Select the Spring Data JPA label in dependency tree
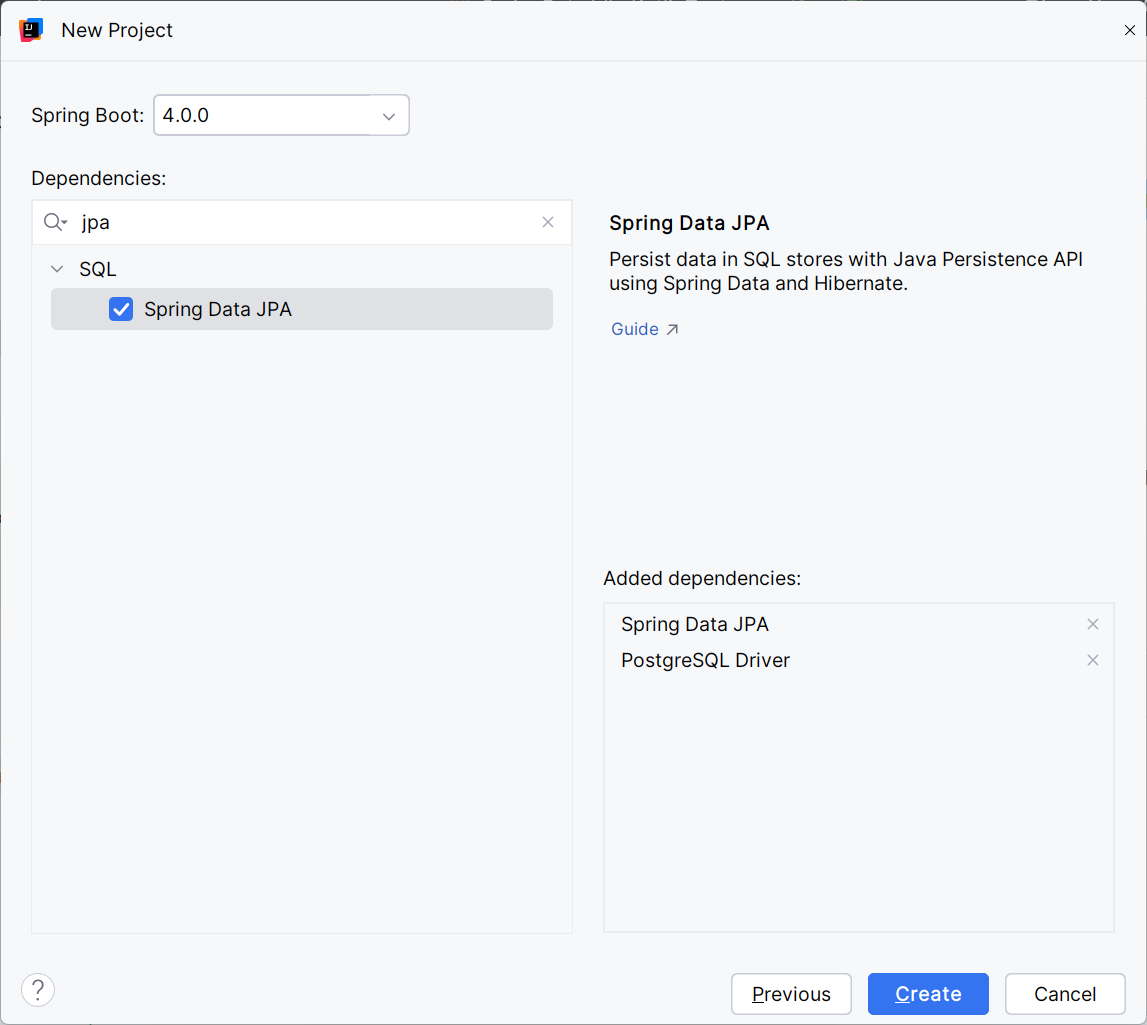This screenshot has height=1025, width=1147. [218, 310]
